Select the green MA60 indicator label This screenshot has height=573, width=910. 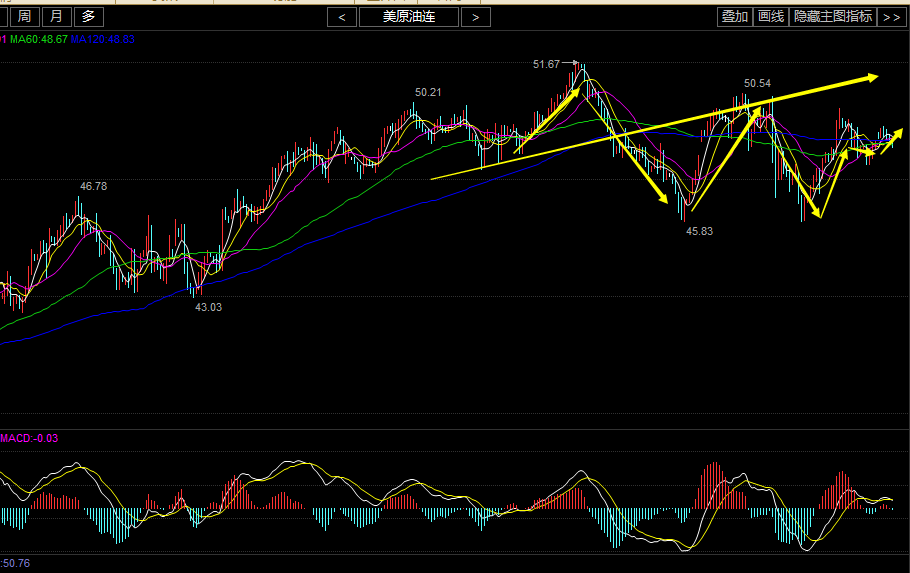pyautogui.click(x=39, y=39)
